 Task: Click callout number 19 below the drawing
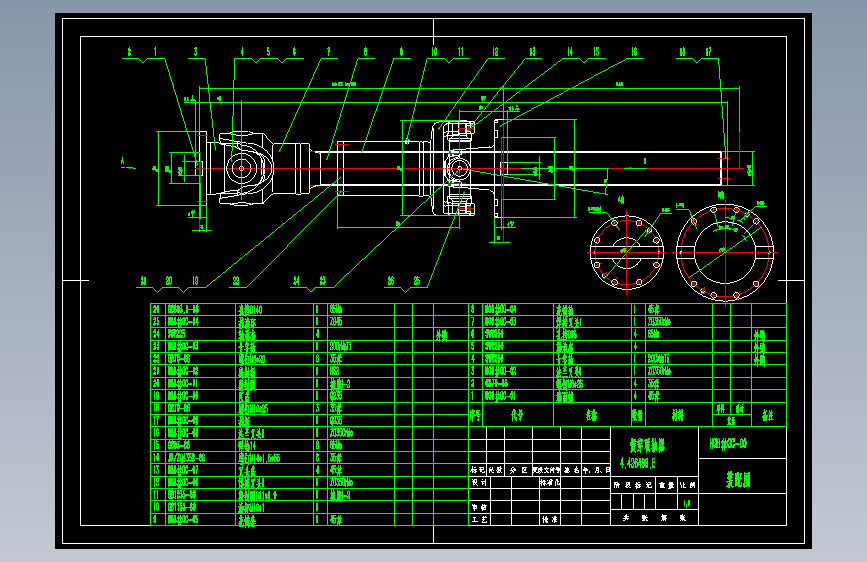pos(195,281)
